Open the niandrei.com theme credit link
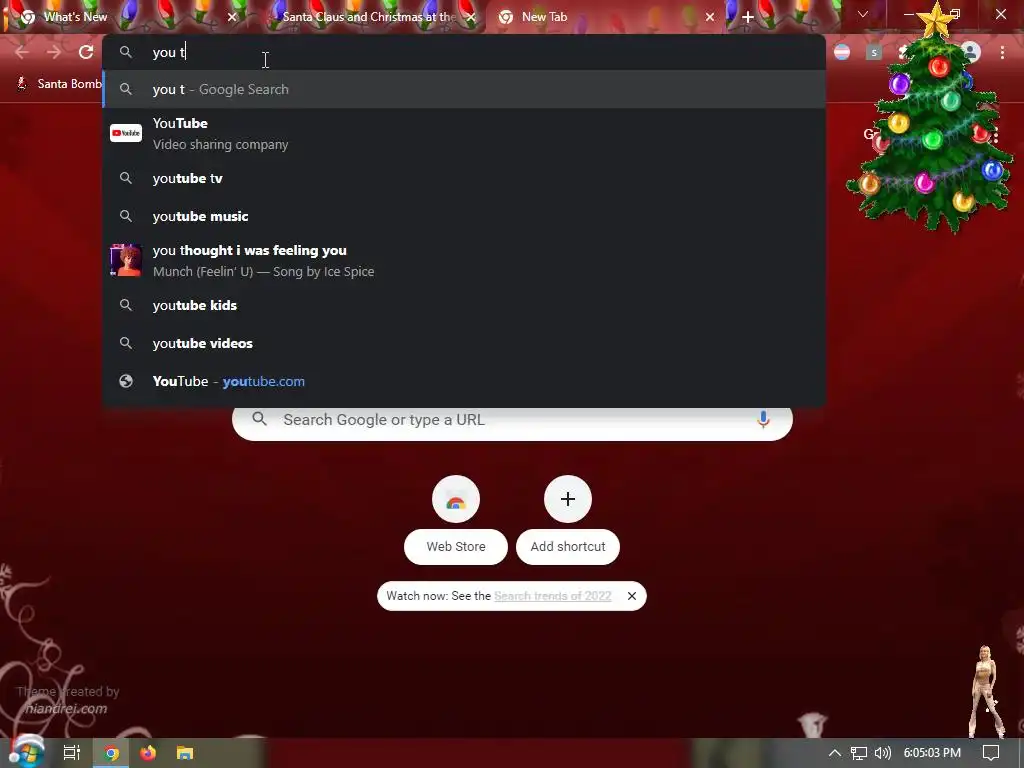The image size is (1024, 768). coord(67,709)
